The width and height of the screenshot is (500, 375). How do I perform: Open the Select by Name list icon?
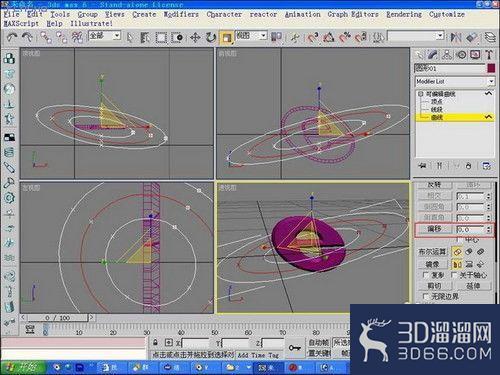pyautogui.click(x=145, y=38)
